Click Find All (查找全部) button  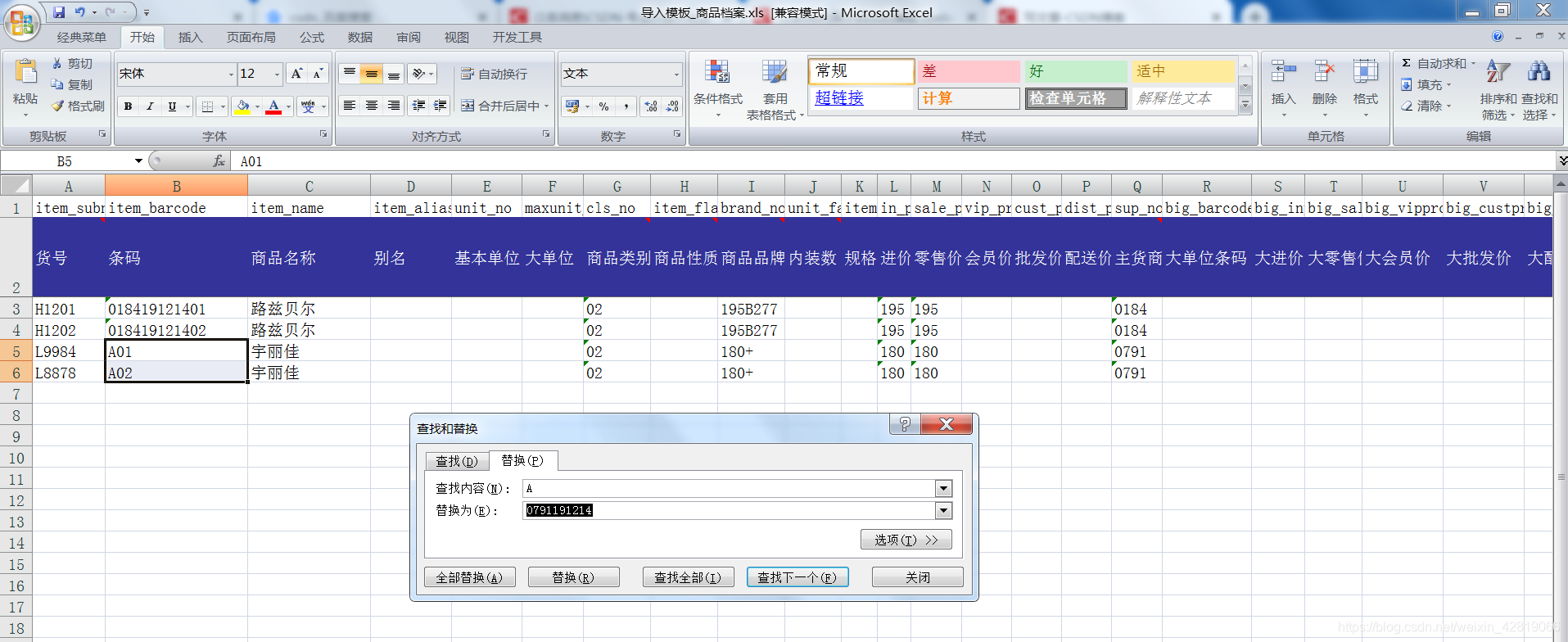tap(688, 577)
